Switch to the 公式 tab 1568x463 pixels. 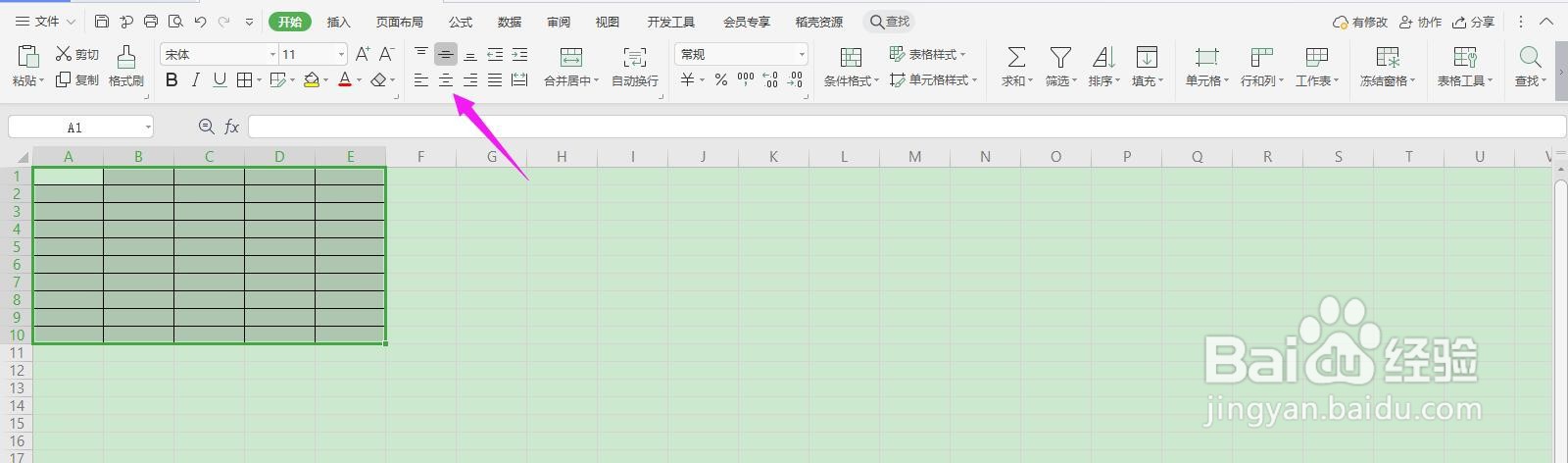461,22
